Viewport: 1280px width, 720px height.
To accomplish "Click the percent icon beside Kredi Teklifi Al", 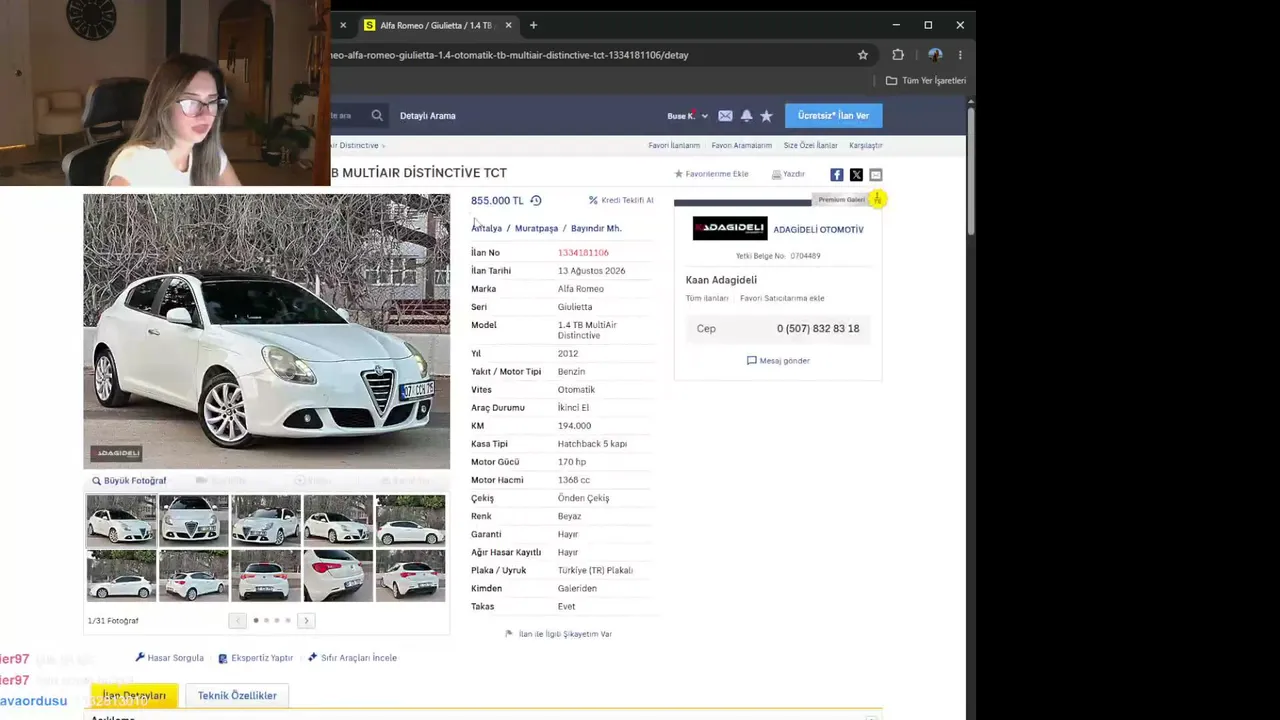I will [593, 200].
